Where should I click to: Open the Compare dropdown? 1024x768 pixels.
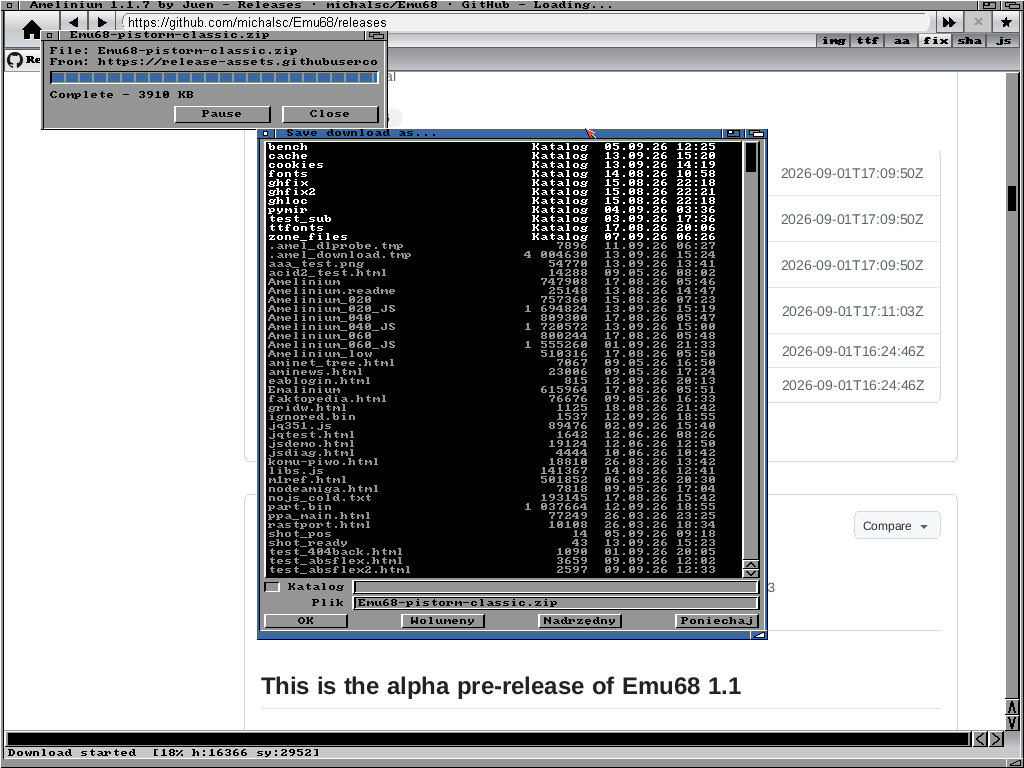[897, 526]
